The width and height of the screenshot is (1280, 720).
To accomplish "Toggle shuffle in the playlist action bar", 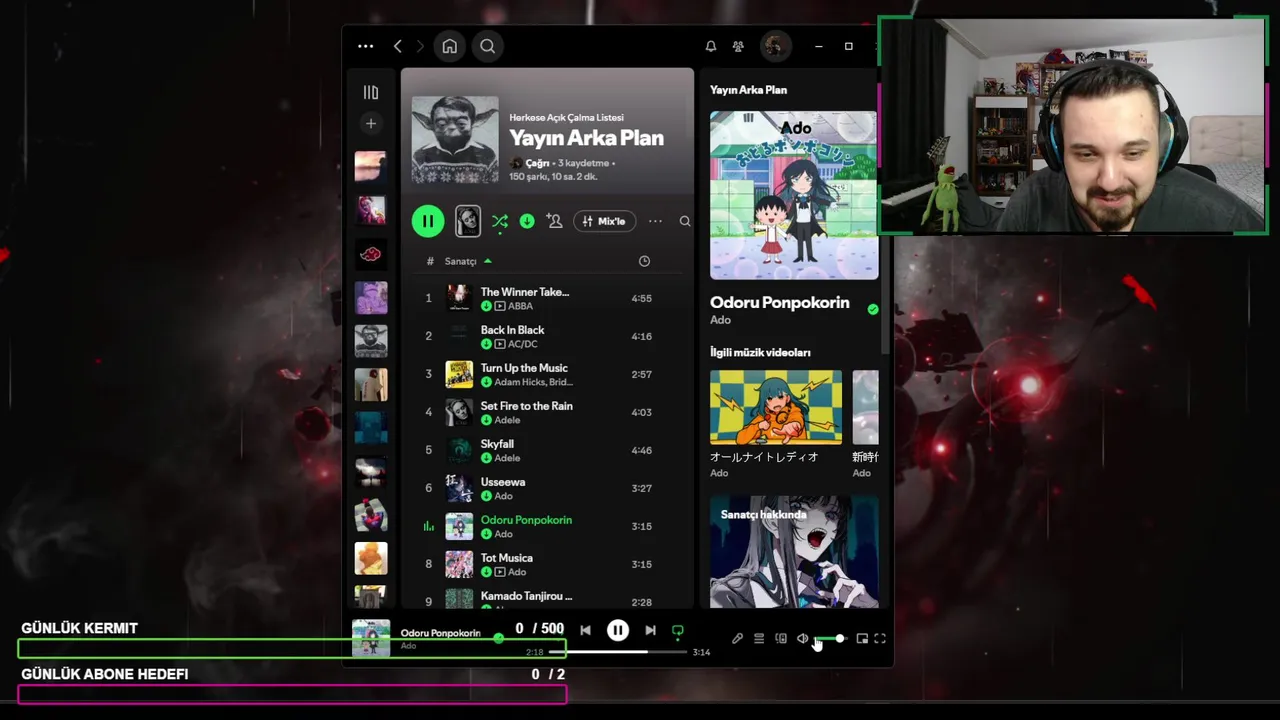I will (500, 221).
